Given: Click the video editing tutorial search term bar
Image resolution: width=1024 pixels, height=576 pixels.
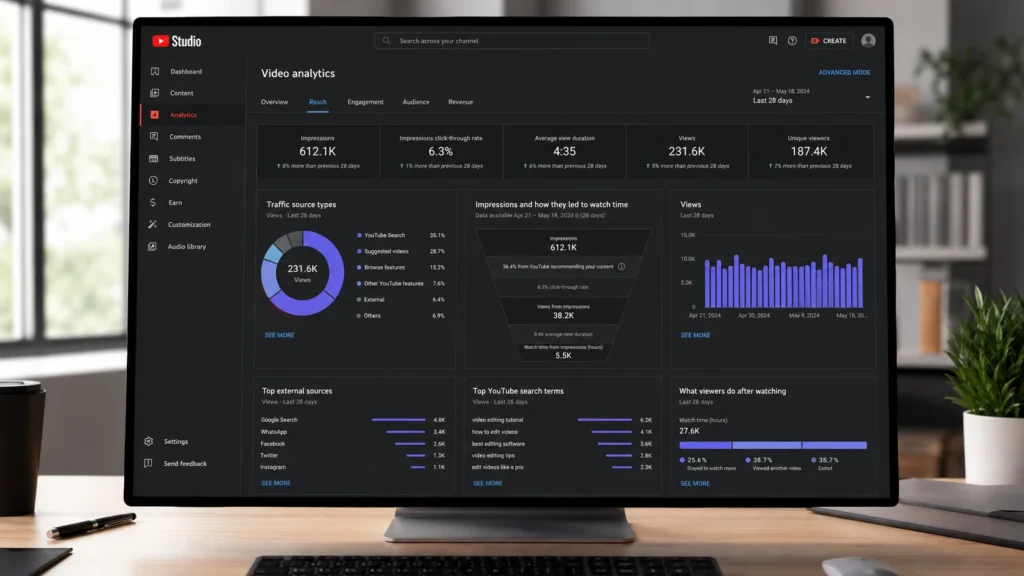Looking at the screenshot, I should click(605, 420).
